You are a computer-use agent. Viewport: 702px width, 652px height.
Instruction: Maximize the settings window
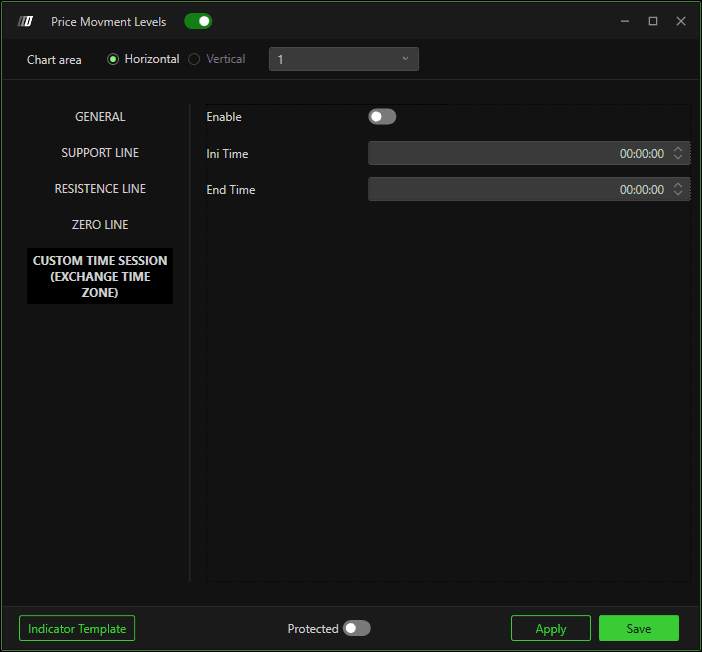pyautogui.click(x=653, y=21)
